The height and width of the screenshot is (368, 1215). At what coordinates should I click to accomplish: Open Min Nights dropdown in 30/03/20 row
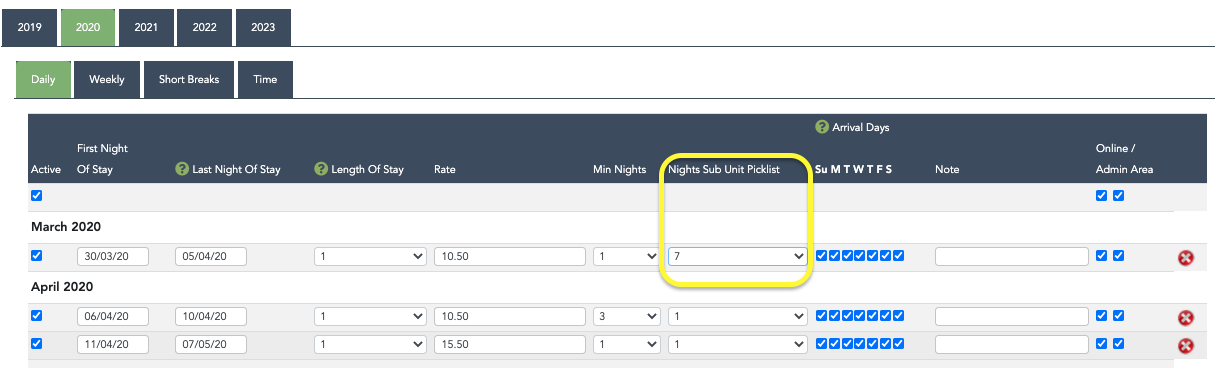coord(626,257)
